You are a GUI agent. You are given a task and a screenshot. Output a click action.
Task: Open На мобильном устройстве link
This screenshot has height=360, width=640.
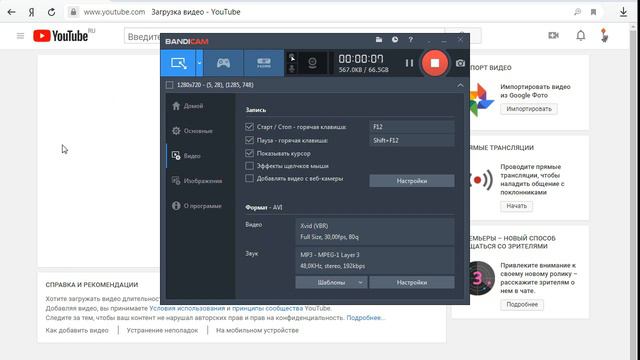[x=257, y=330]
